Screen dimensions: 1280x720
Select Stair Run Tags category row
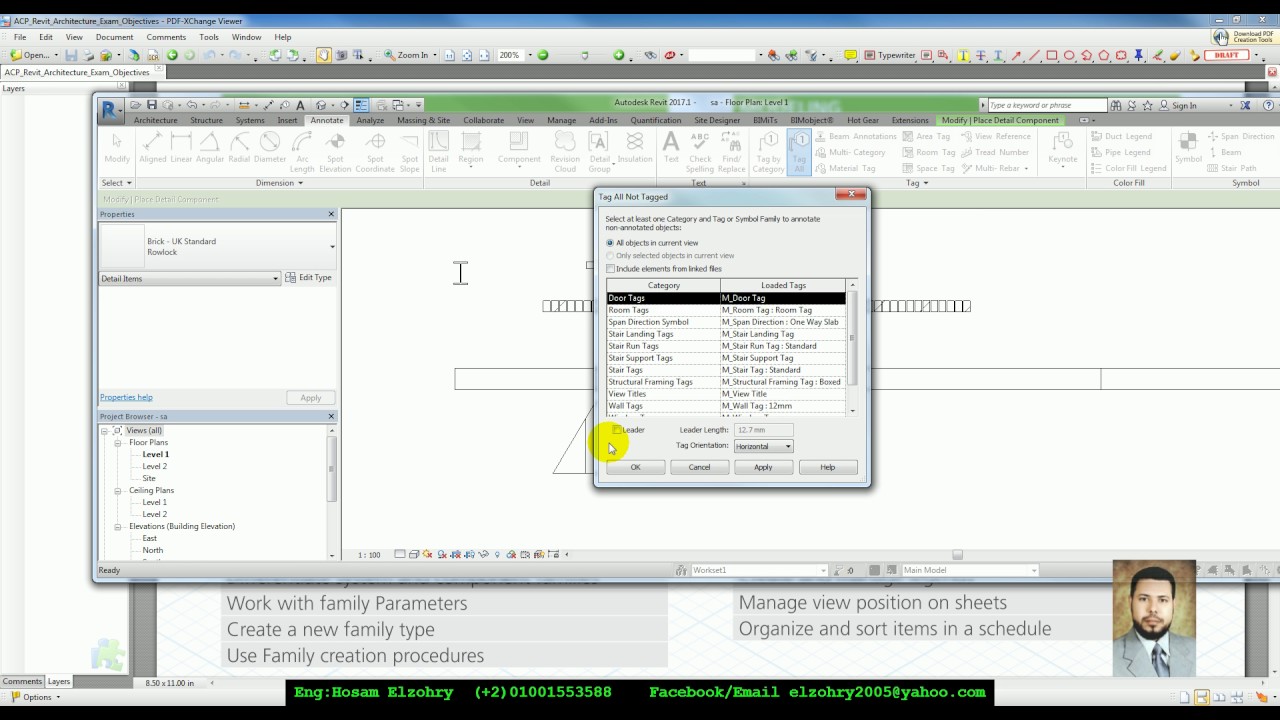pos(726,346)
